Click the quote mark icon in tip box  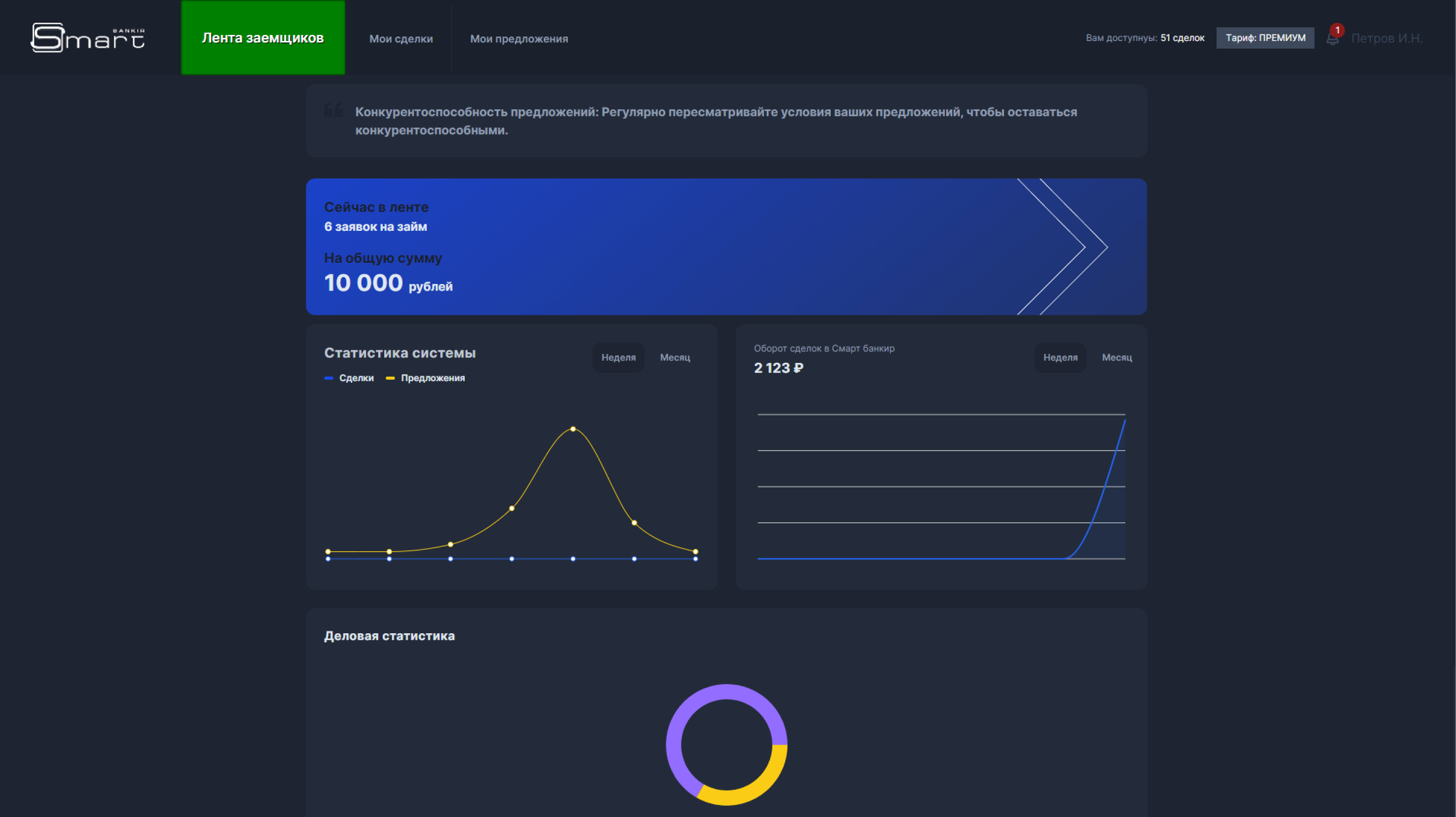334,110
